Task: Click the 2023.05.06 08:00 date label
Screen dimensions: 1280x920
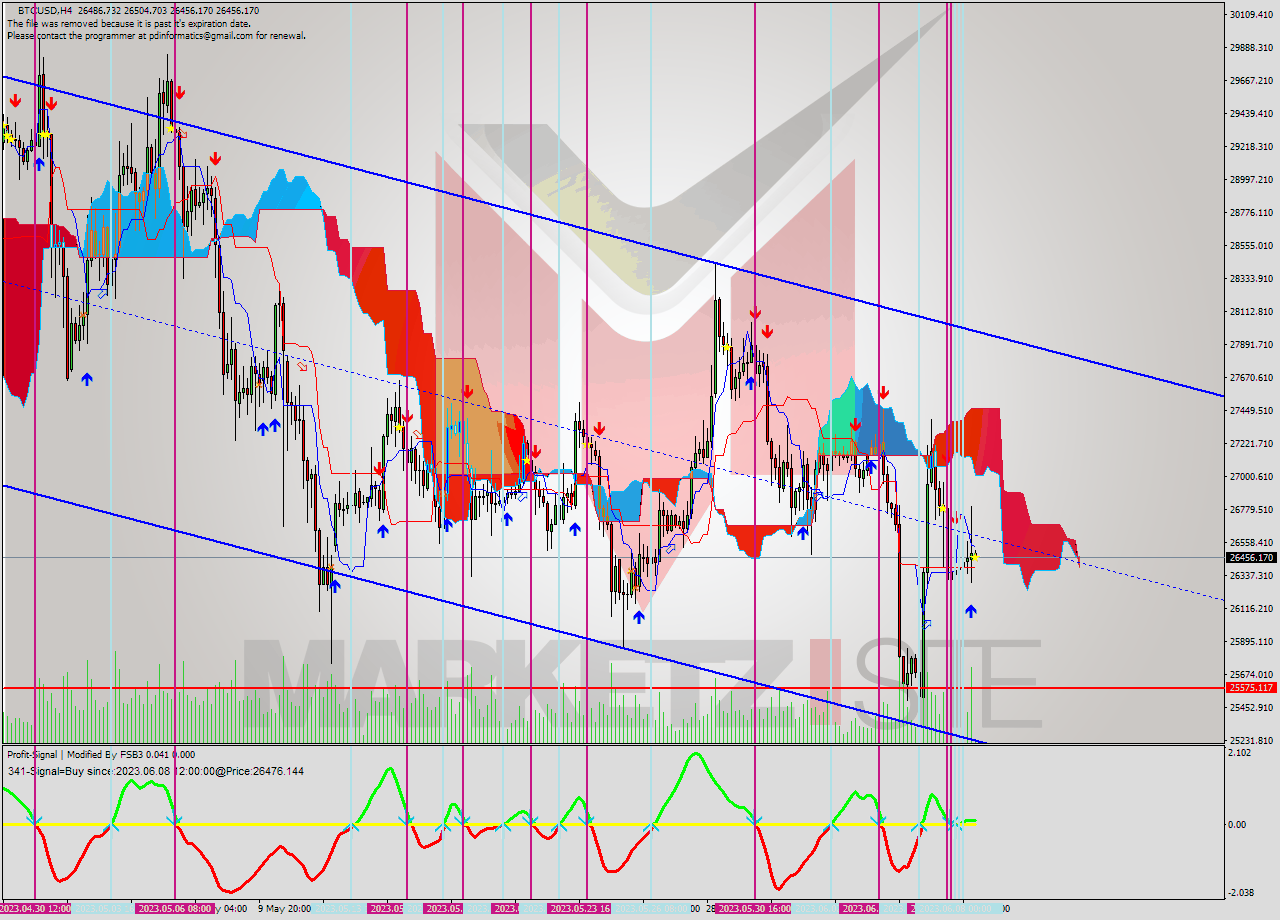Action: tap(174, 909)
